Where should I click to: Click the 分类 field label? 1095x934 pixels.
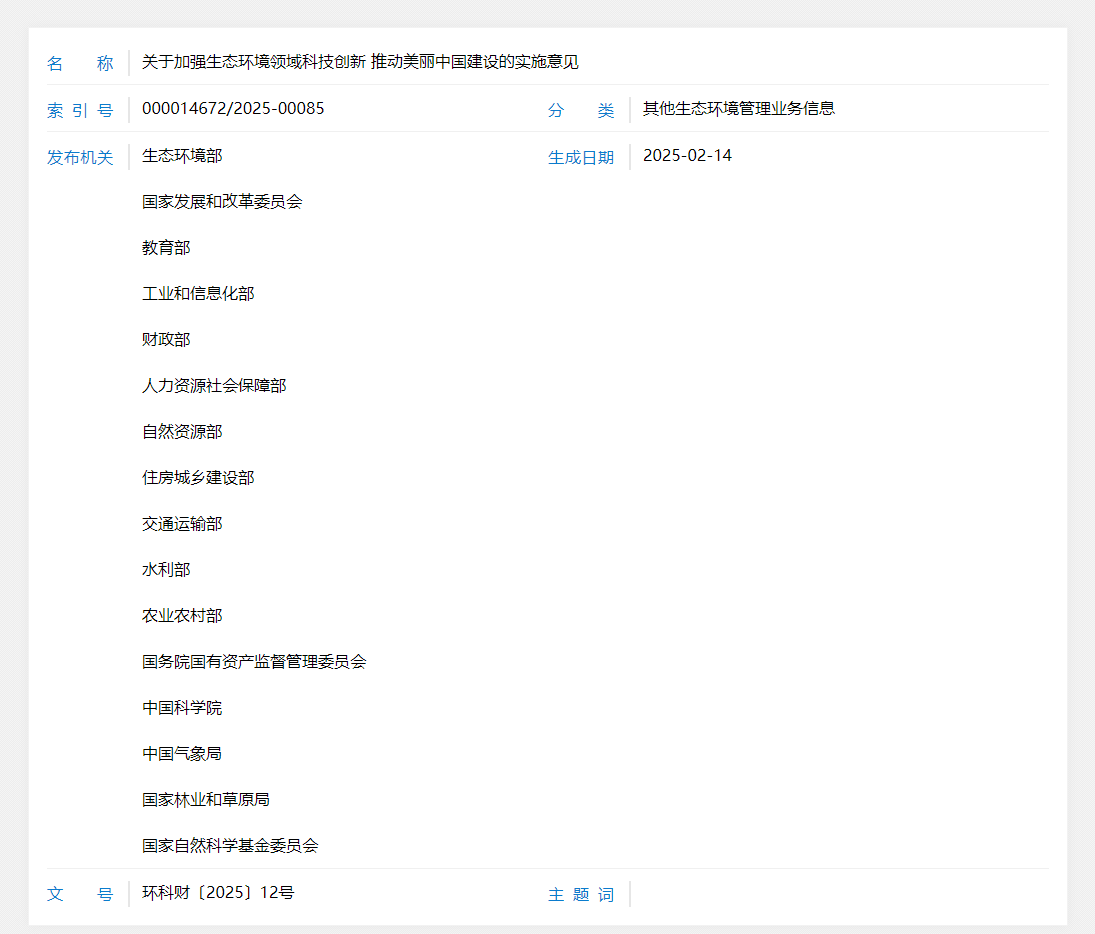click(581, 110)
